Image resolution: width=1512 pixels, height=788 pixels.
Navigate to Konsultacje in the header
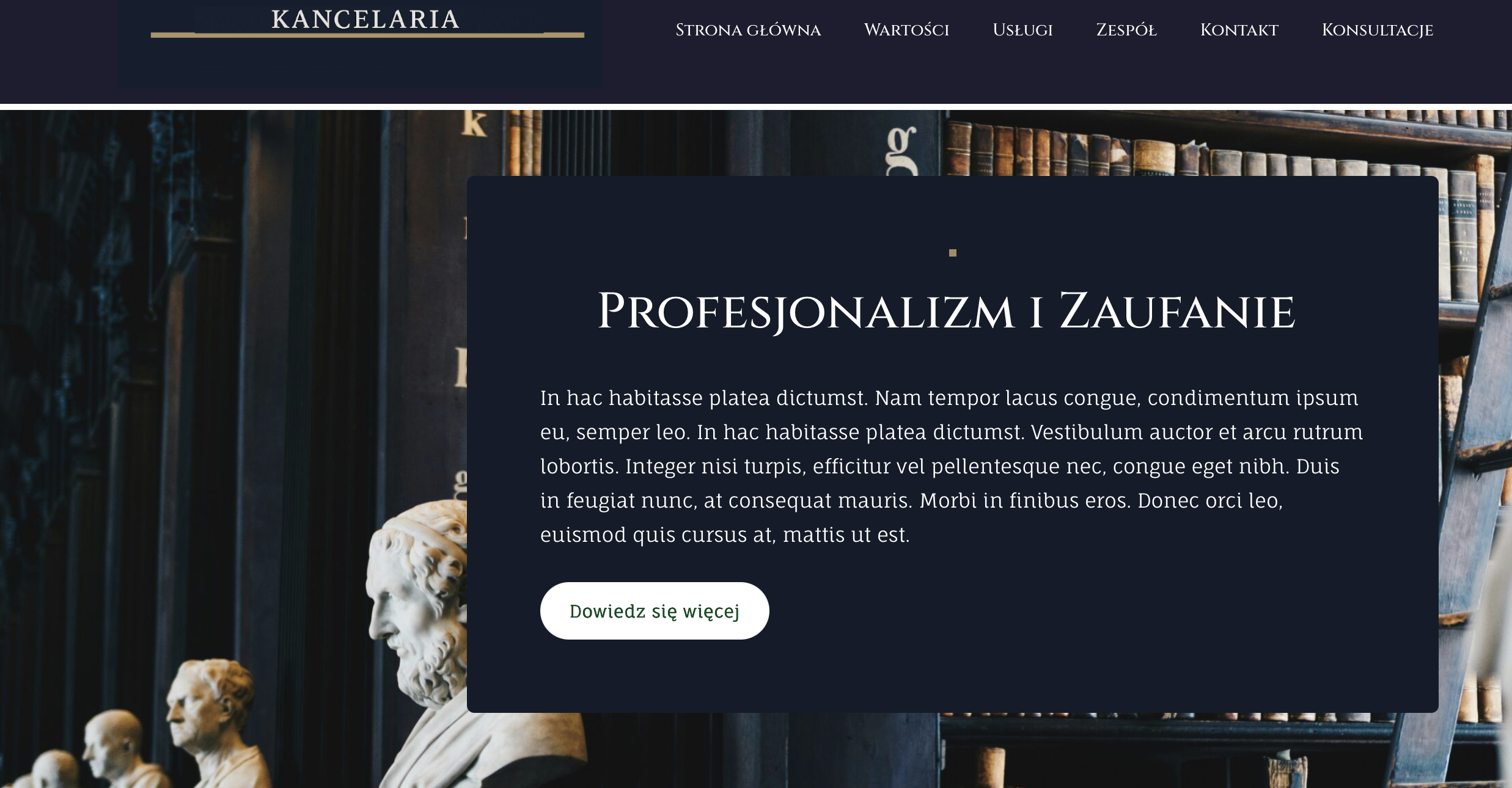coord(1377,30)
